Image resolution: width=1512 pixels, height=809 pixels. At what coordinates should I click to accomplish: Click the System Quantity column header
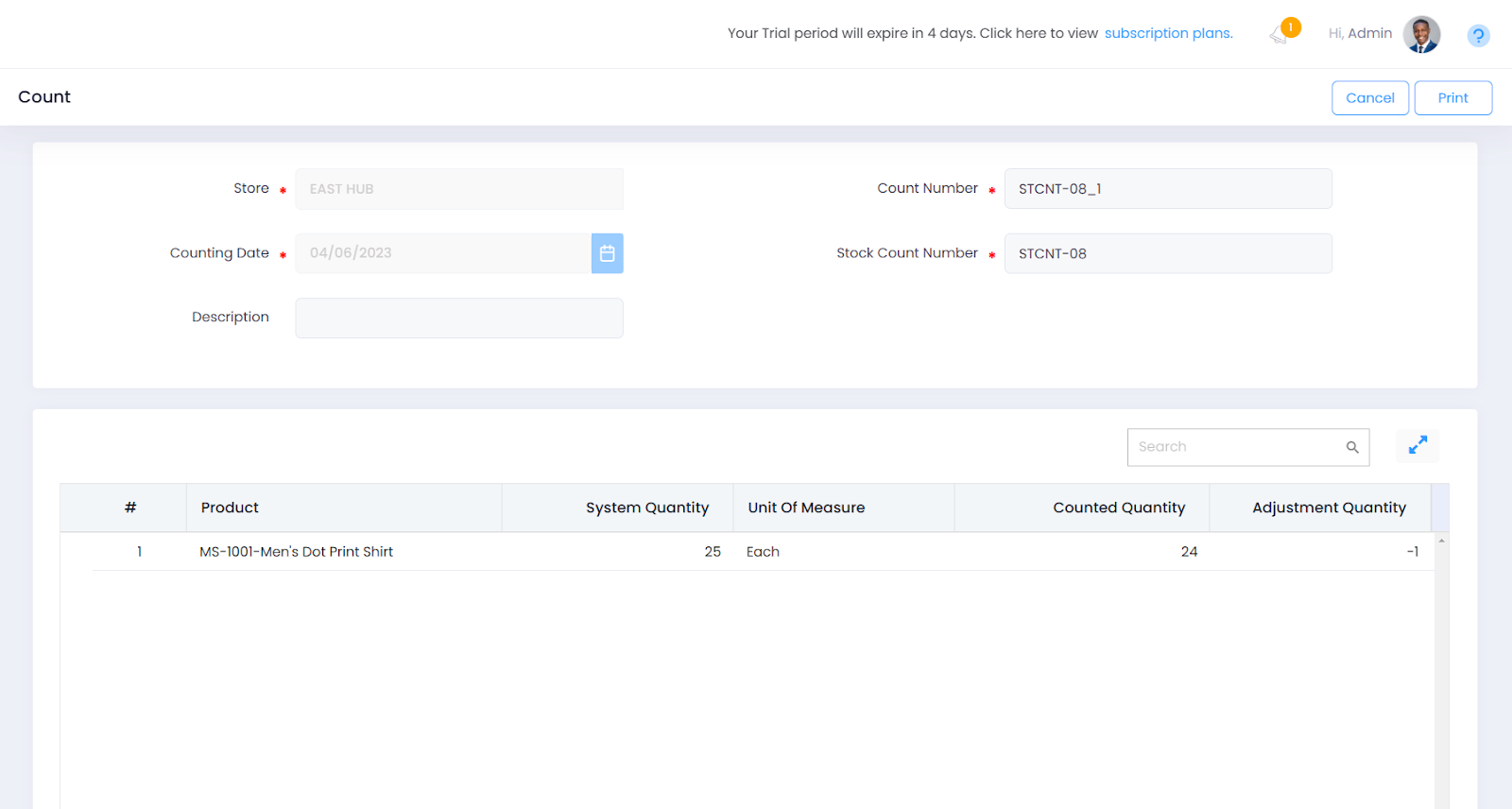tap(646, 508)
